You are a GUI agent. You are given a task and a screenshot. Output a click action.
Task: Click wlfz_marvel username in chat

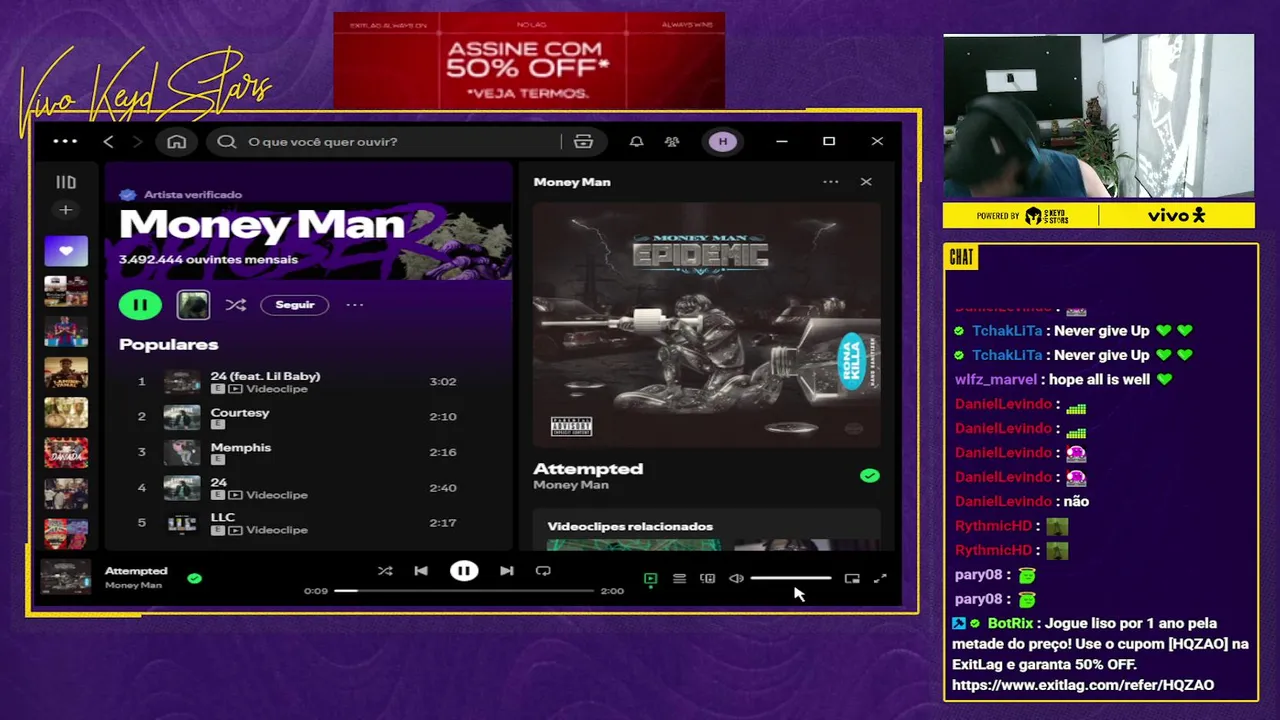(x=996, y=380)
